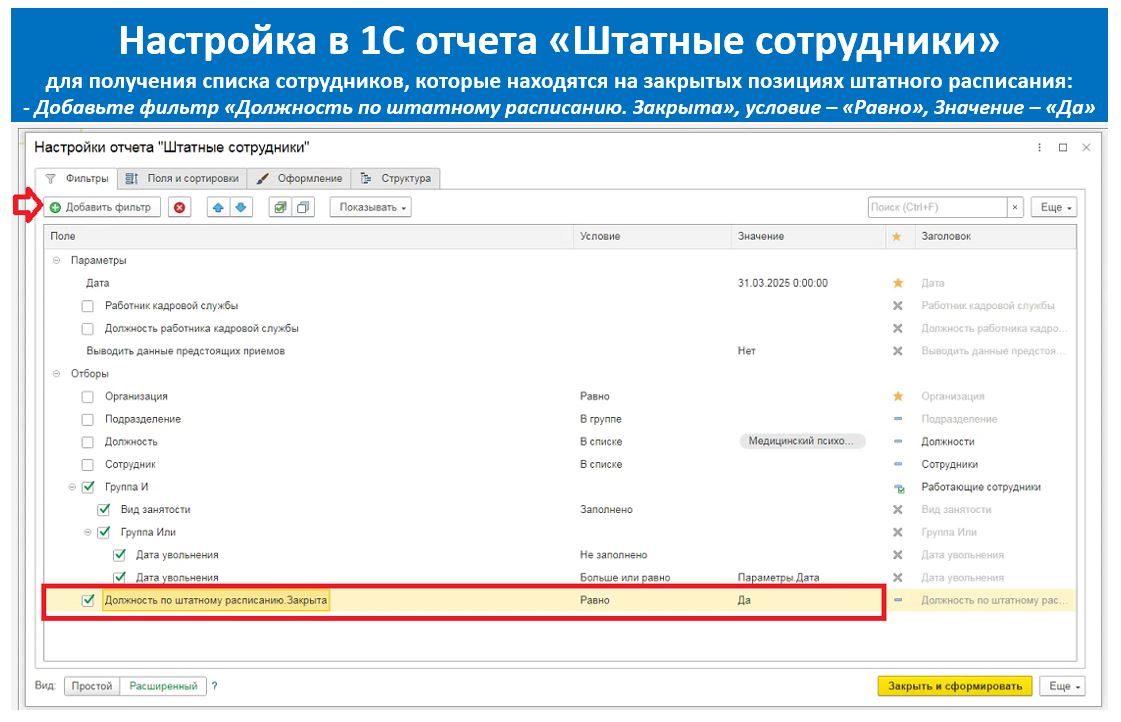Uncheck the Вид занятости checkbox
The width and height of the screenshot is (1121, 722).
click(104, 510)
